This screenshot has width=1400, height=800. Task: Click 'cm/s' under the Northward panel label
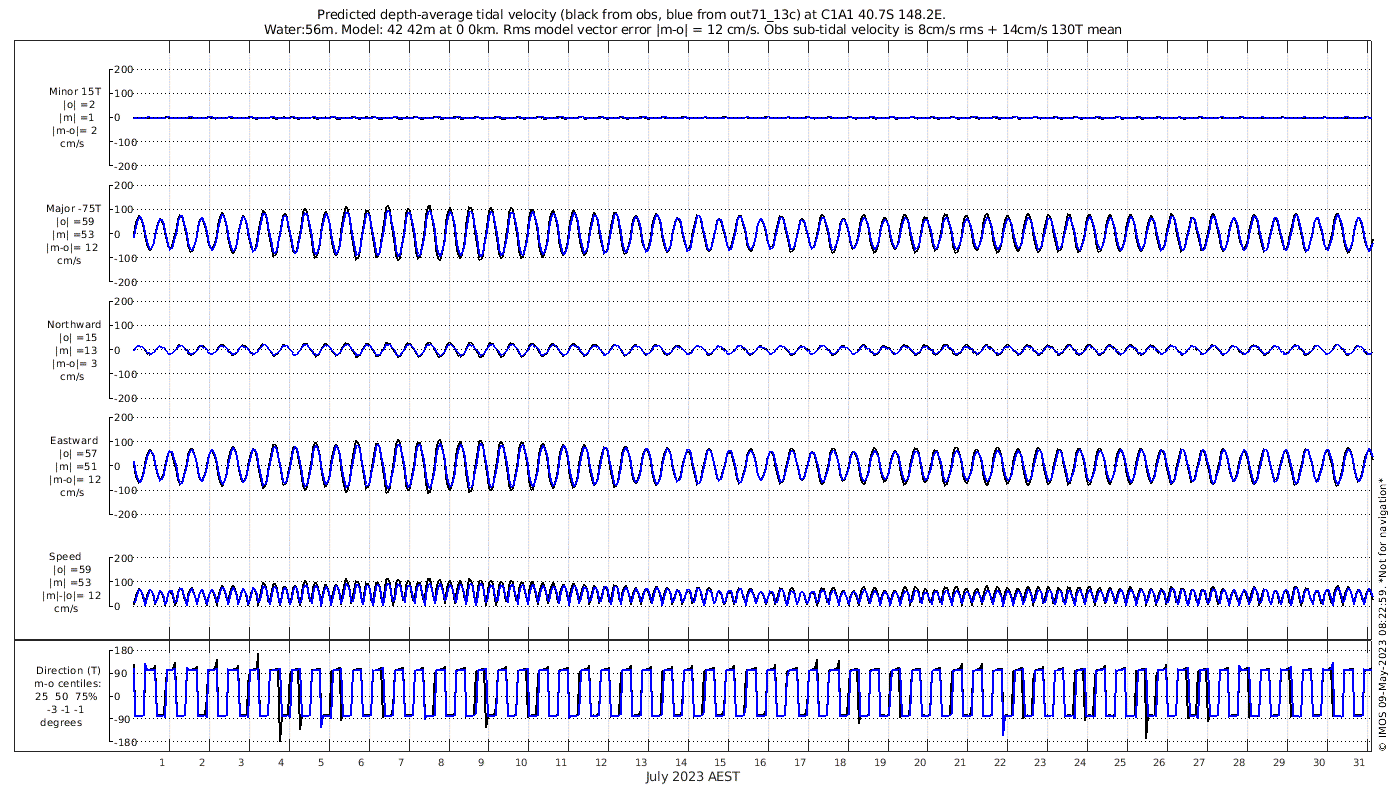72,377
